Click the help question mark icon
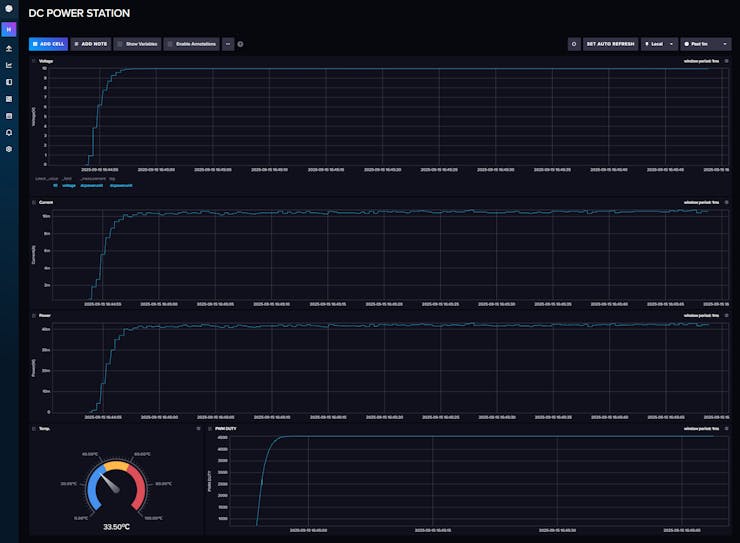The height and width of the screenshot is (543, 740). (240, 44)
